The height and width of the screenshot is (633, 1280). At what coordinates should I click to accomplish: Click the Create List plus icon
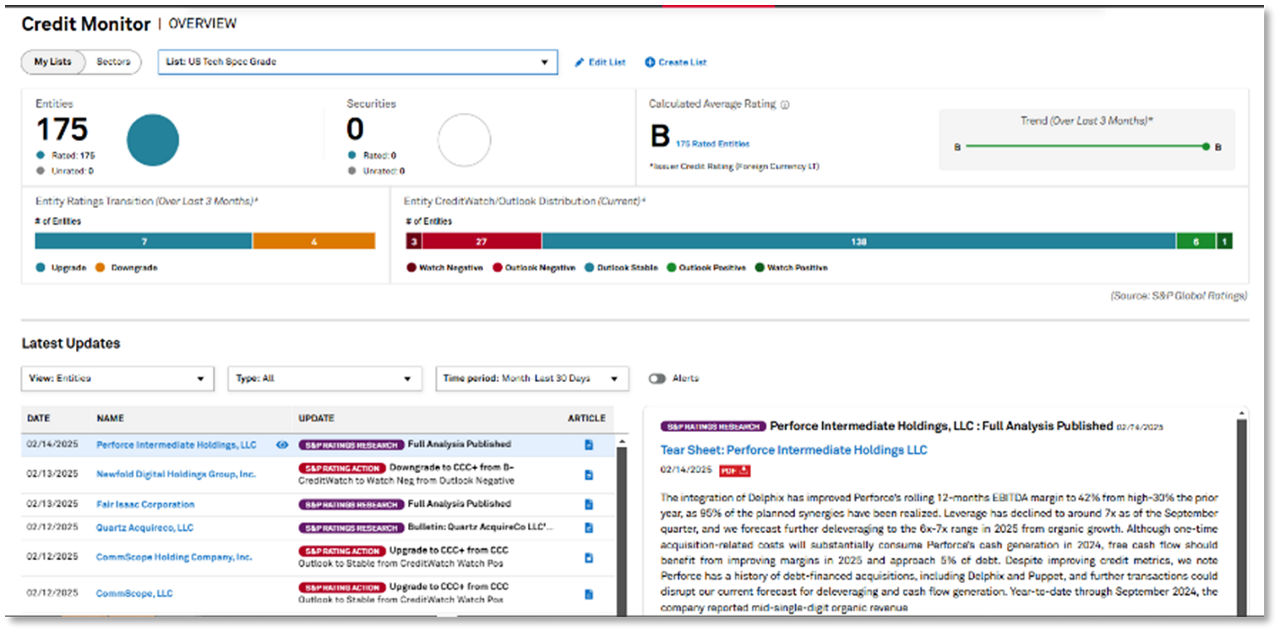(650, 62)
